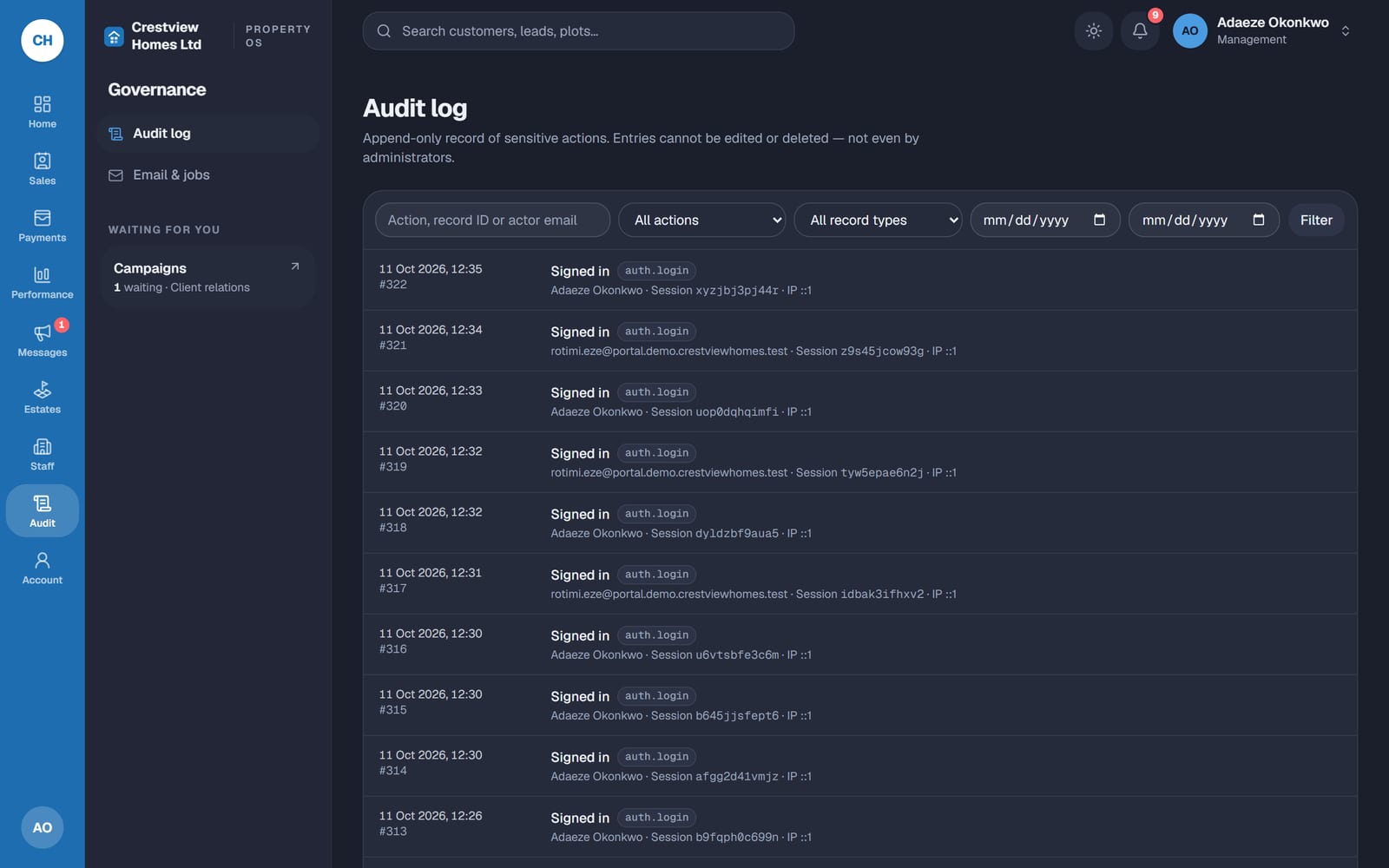1389x868 pixels.
Task: Open the All record types dropdown
Action: (878, 220)
